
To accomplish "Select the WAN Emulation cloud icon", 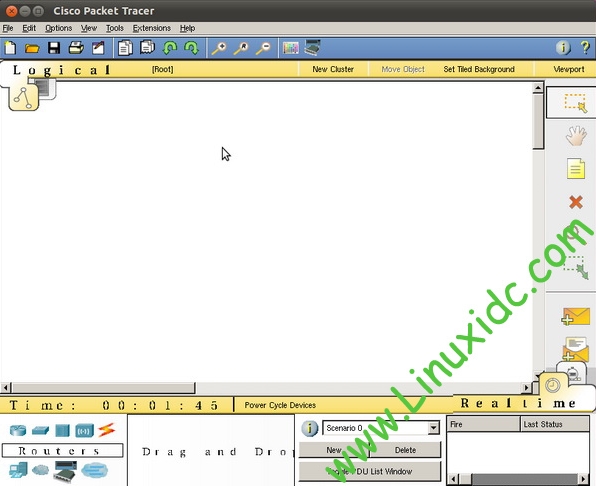I will [x=40, y=470].
